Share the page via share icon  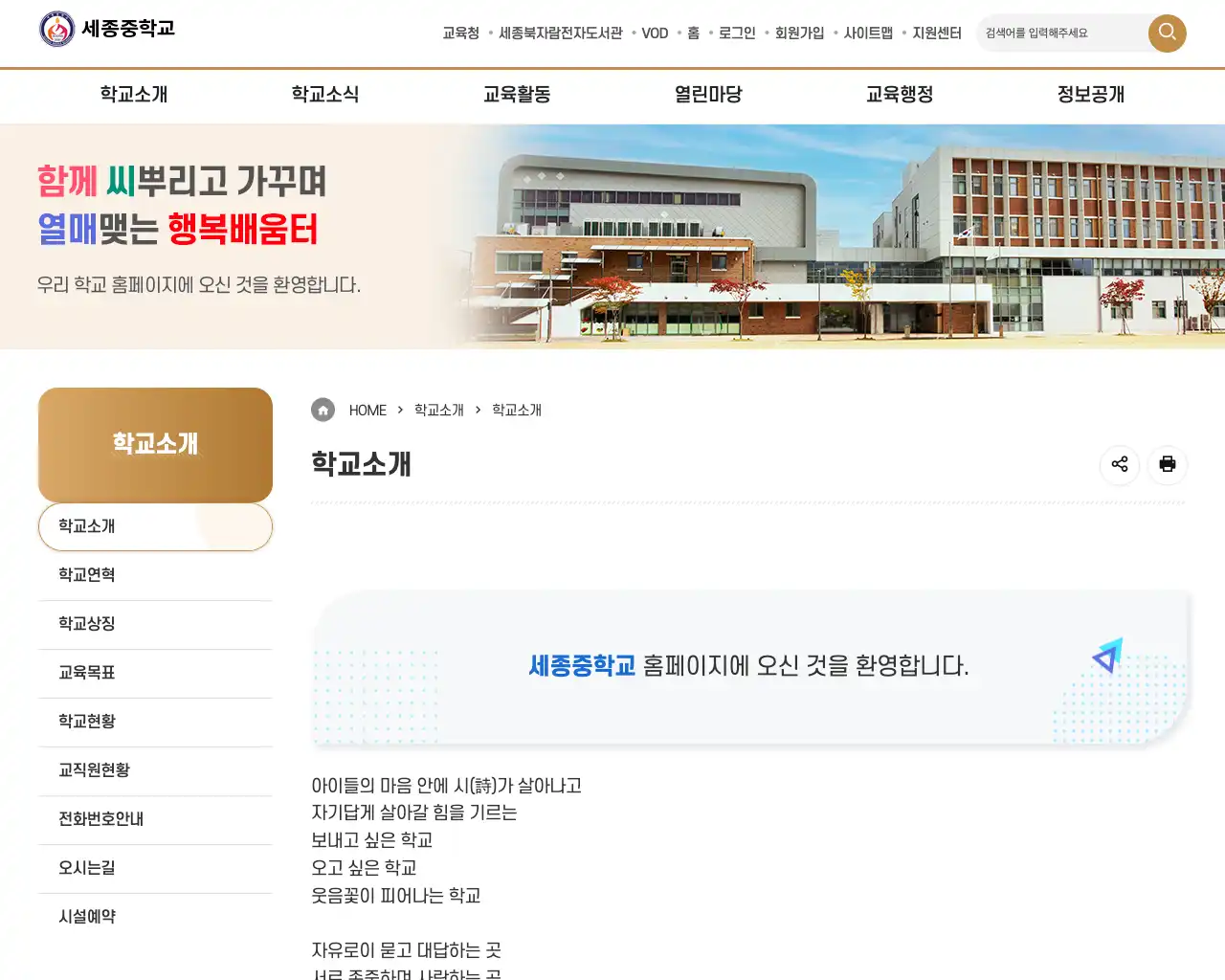click(1120, 464)
